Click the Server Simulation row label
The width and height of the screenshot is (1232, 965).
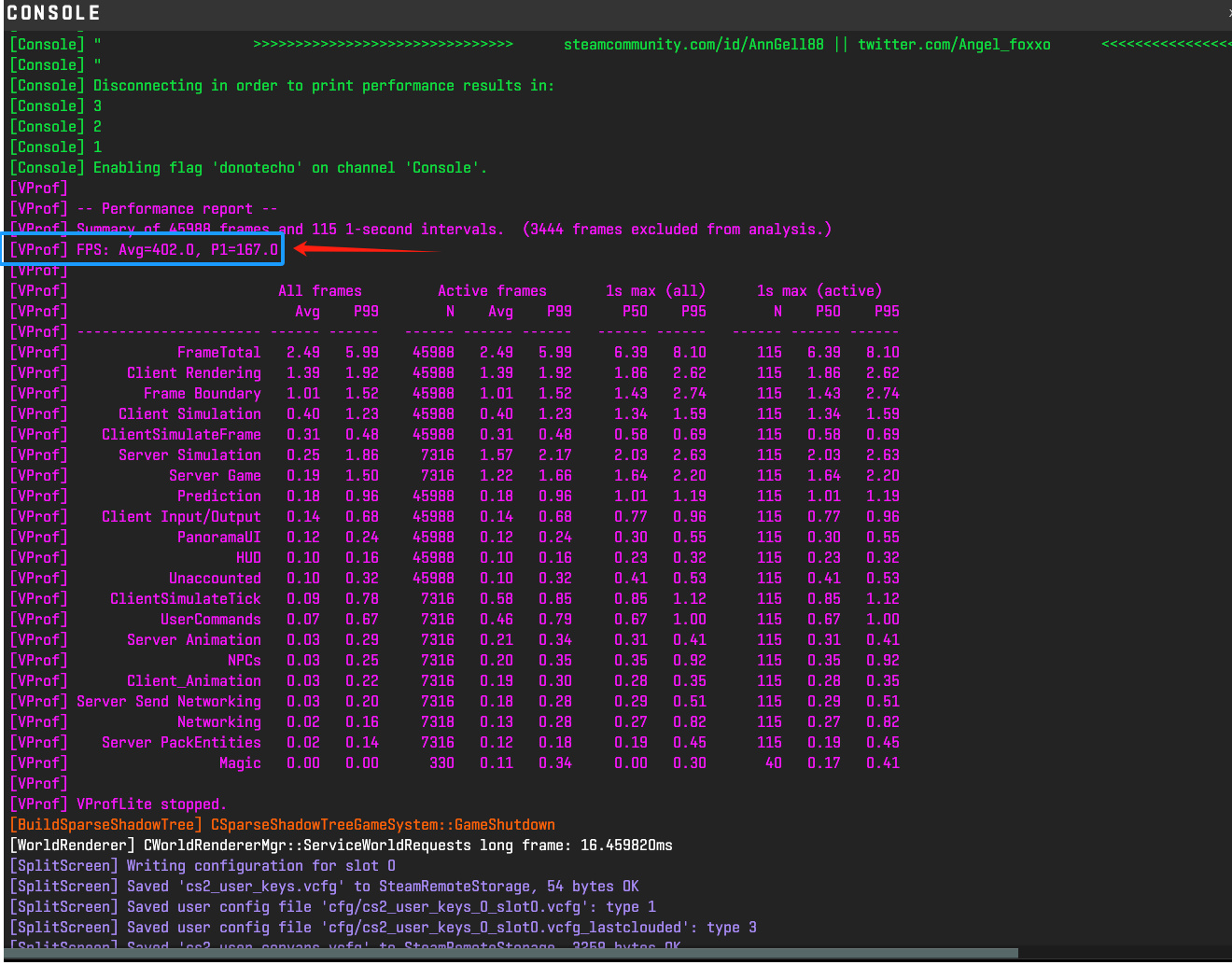pyautogui.click(x=189, y=455)
